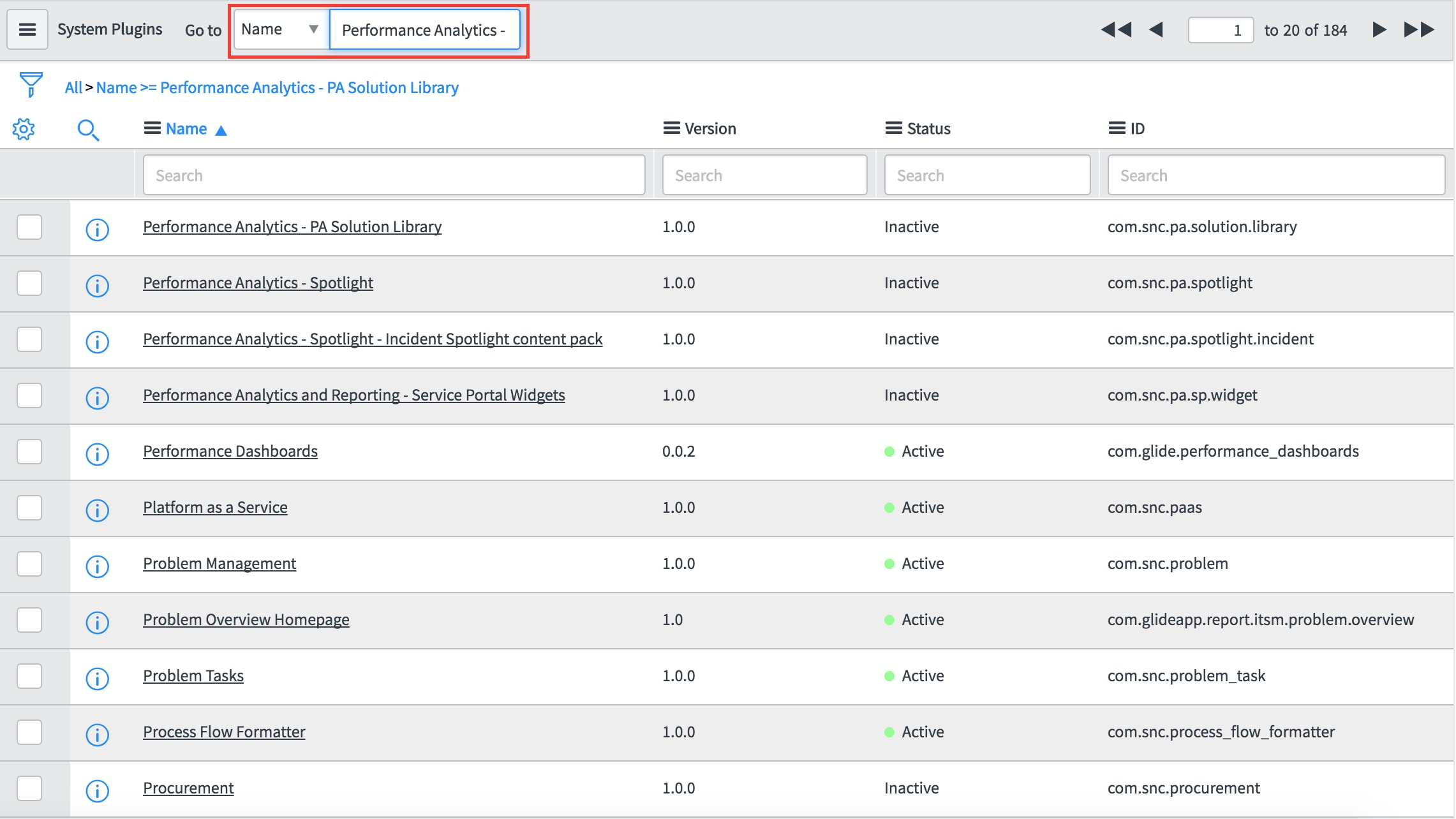Image resolution: width=1456 pixels, height=819 pixels.
Task: Click the All breadcrumb filter
Action: (73, 87)
